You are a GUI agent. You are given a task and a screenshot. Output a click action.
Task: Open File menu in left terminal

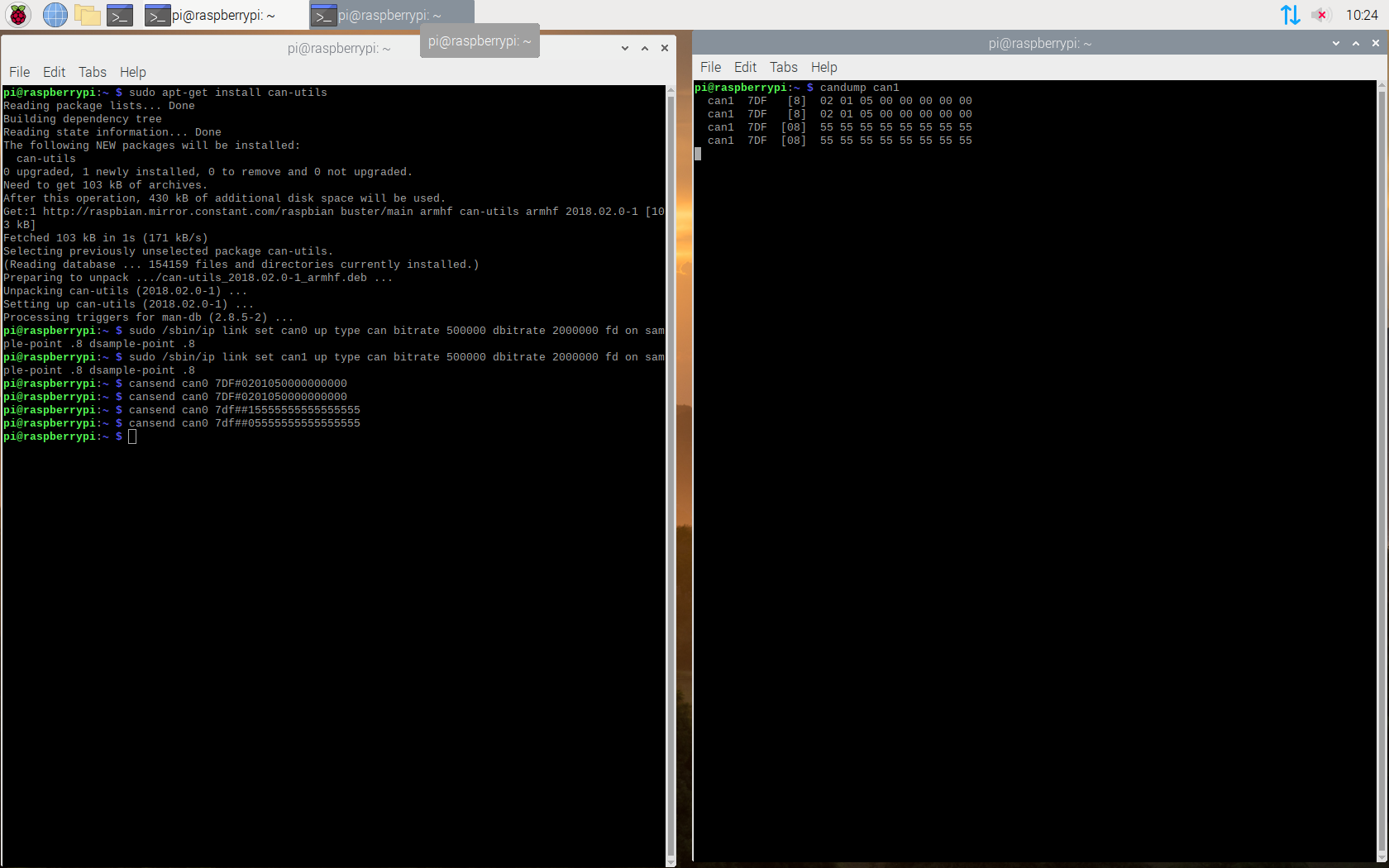coord(19,72)
